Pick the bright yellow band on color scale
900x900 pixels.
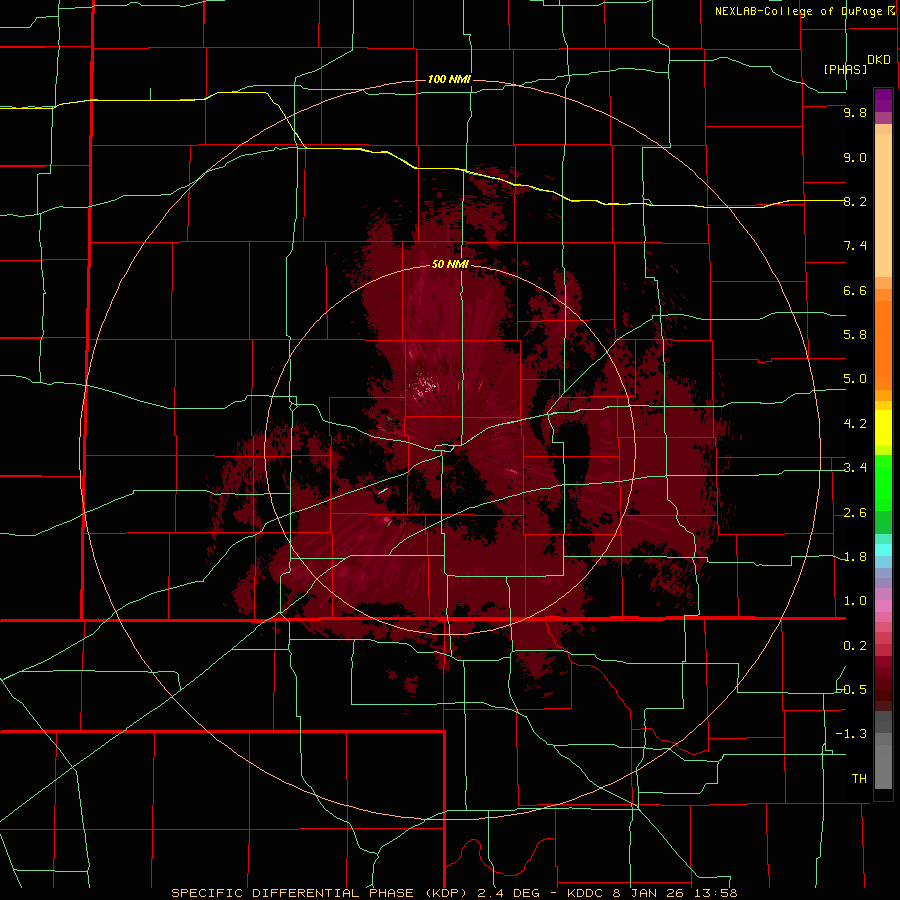883,428
